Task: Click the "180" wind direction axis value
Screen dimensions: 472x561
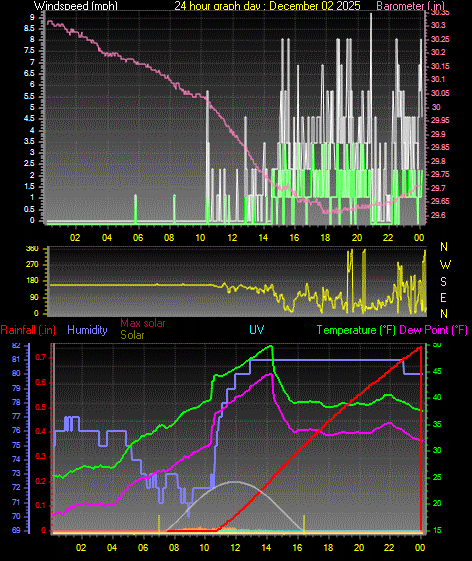Action: (x=32, y=281)
